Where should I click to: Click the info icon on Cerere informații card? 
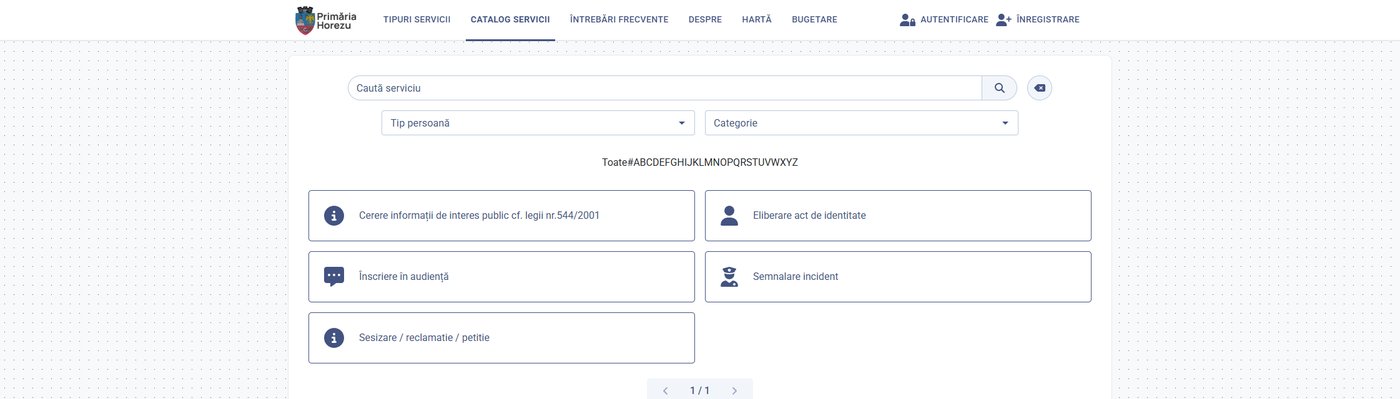click(334, 216)
